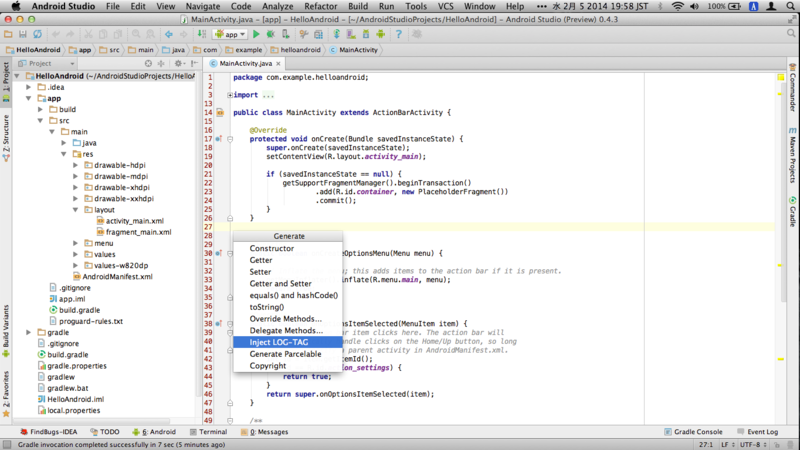Collapse the src folder
Viewport: 800px width, 450px height.
pyautogui.click(x=40, y=120)
